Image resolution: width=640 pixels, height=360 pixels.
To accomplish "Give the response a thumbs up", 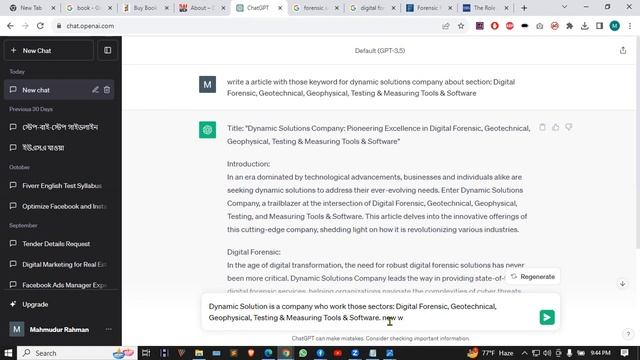I will tap(556, 127).
